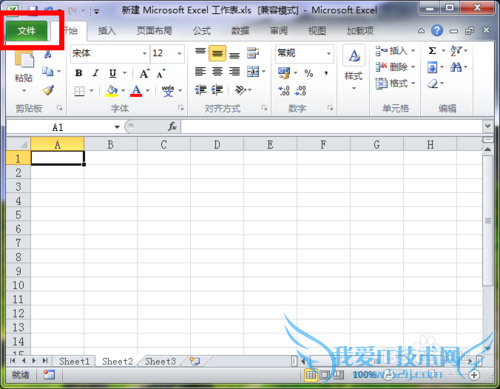Click into the formula bar
Image resolution: width=500 pixels, height=389 pixels.
coord(332,127)
